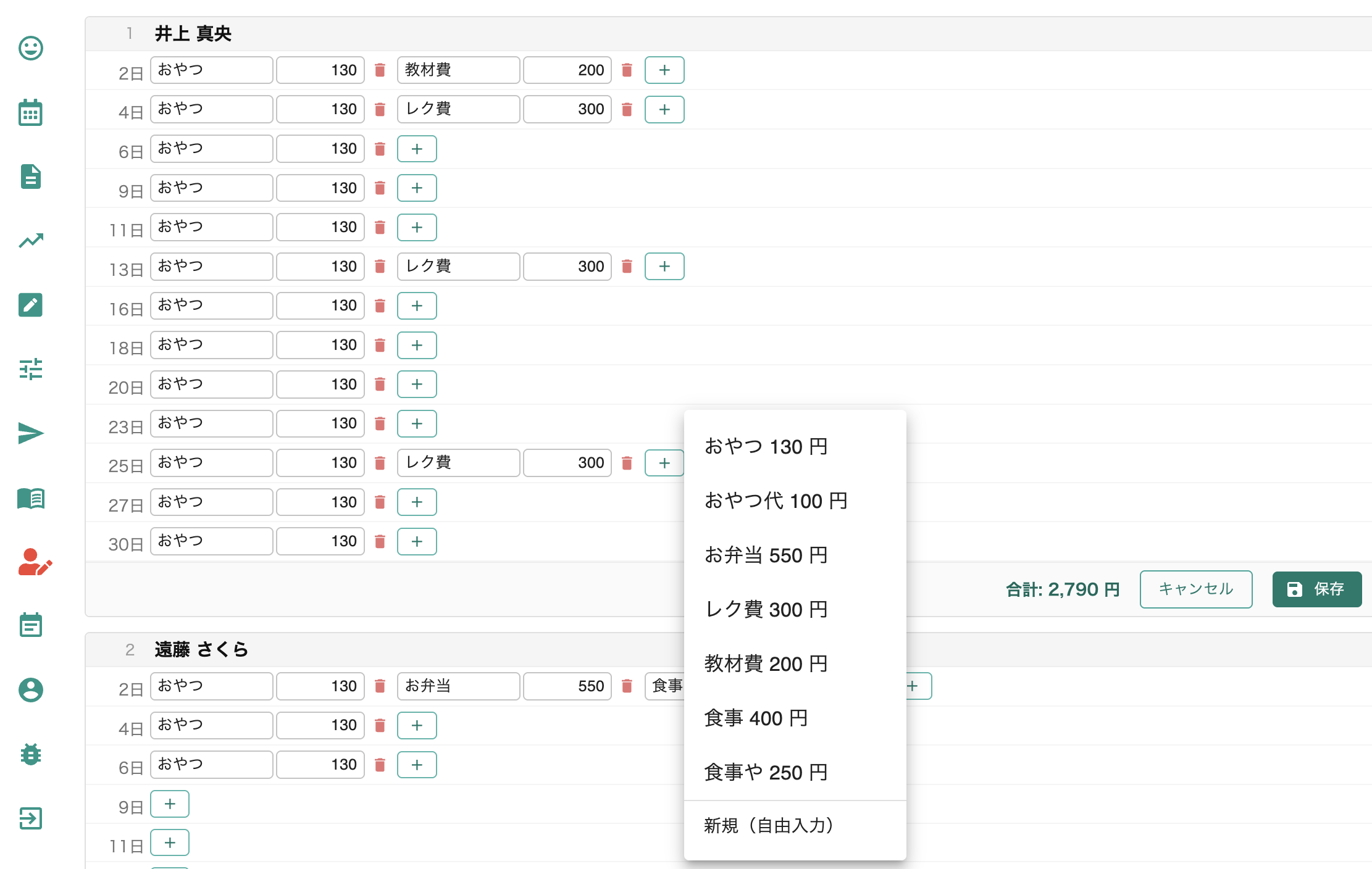
Task: Click the キャンセル button
Action: [1195, 589]
